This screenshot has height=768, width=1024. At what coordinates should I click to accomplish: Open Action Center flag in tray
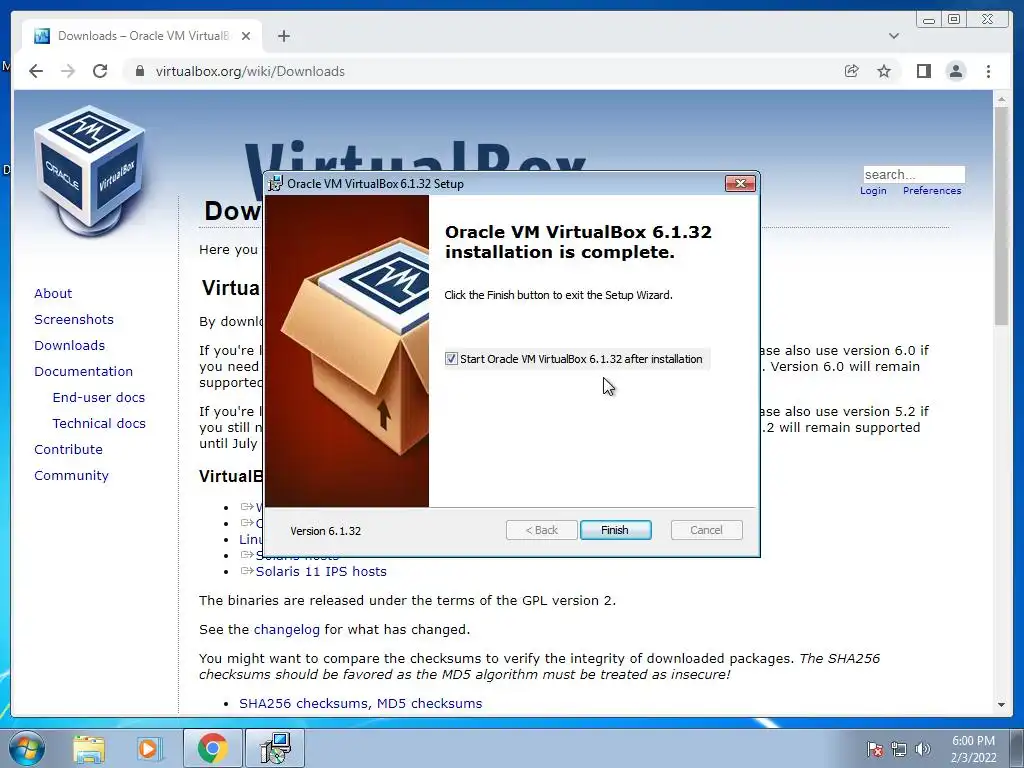[874, 749]
